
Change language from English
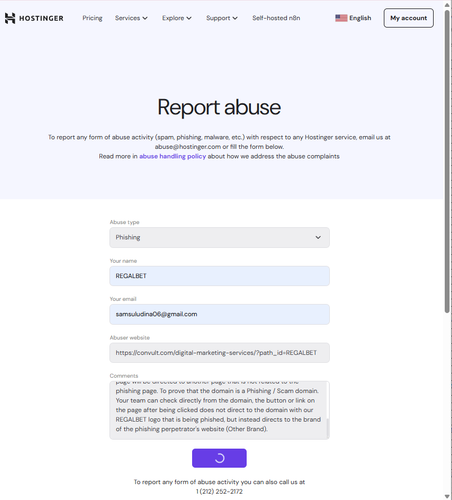click(360, 18)
